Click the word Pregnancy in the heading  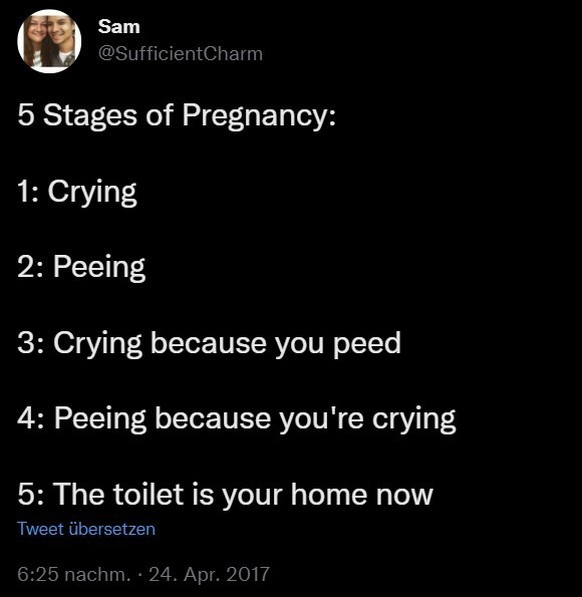[x=259, y=116]
